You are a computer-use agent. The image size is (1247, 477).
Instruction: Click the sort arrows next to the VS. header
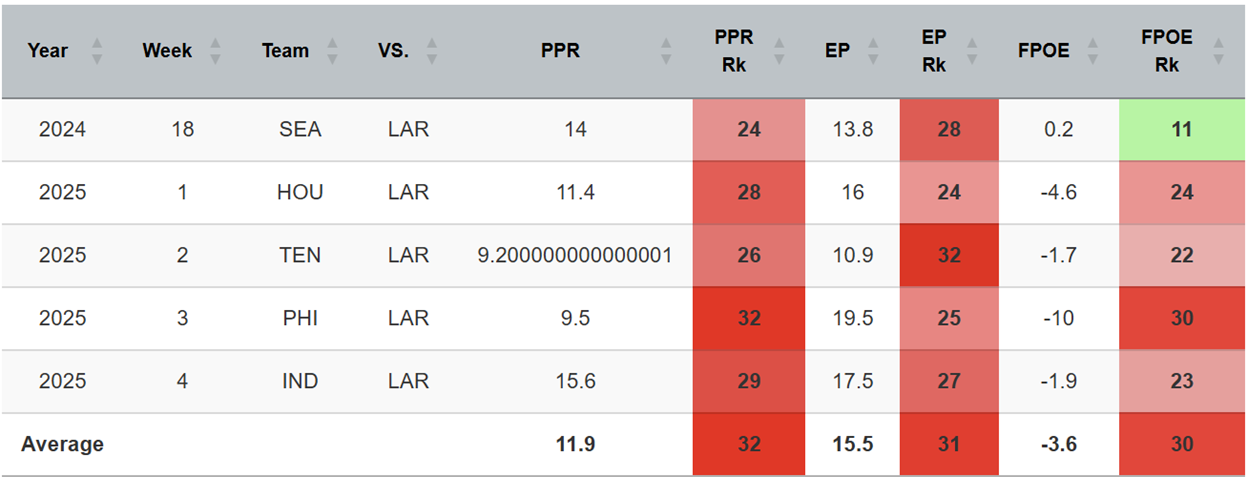(x=432, y=51)
